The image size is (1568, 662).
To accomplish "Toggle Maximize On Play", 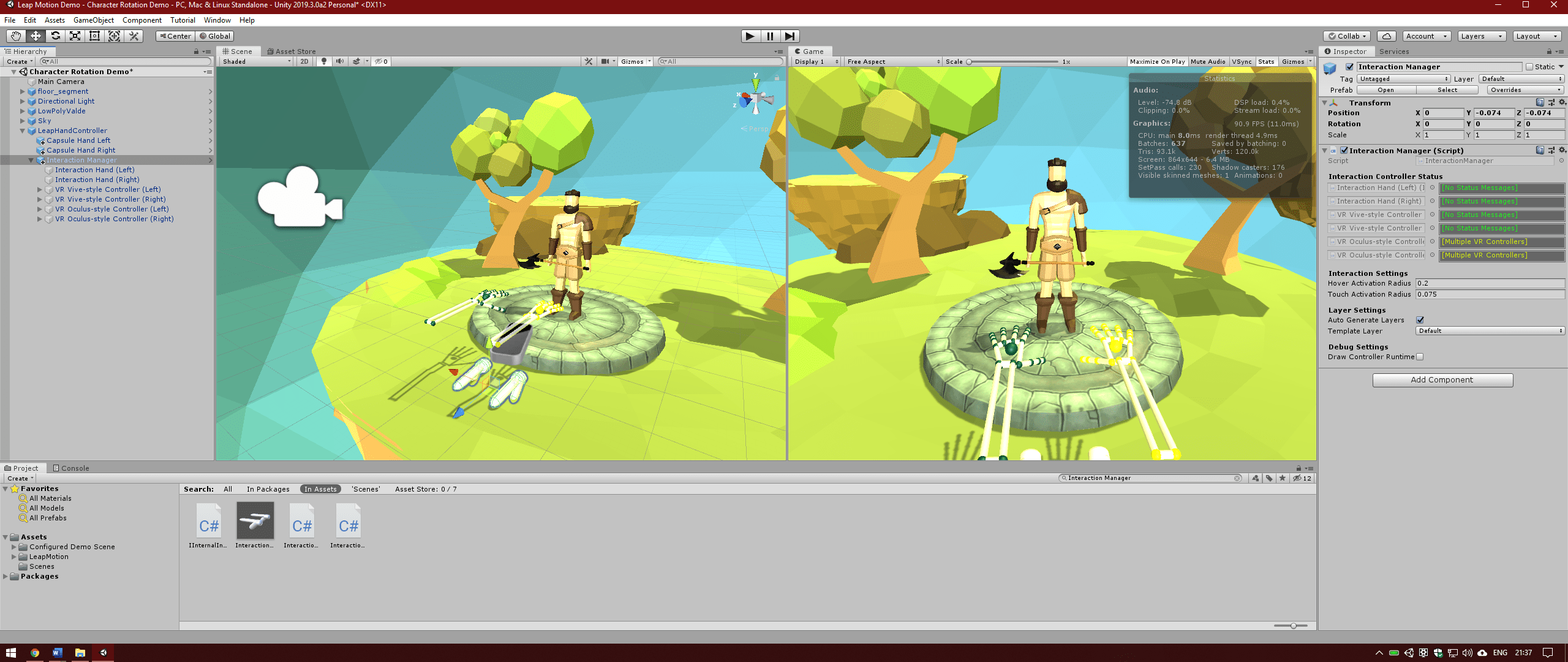I will click(1157, 61).
